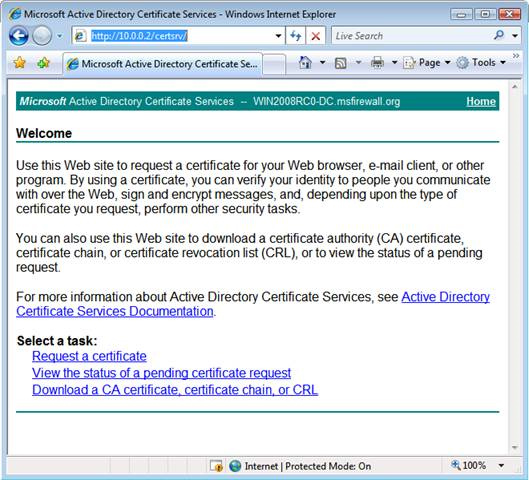Stop loading with the red X icon

pyautogui.click(x=315, y=36)
